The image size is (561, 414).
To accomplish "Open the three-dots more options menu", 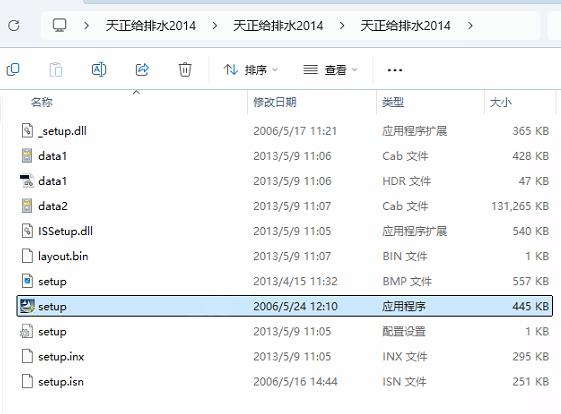I will [395, 70].
